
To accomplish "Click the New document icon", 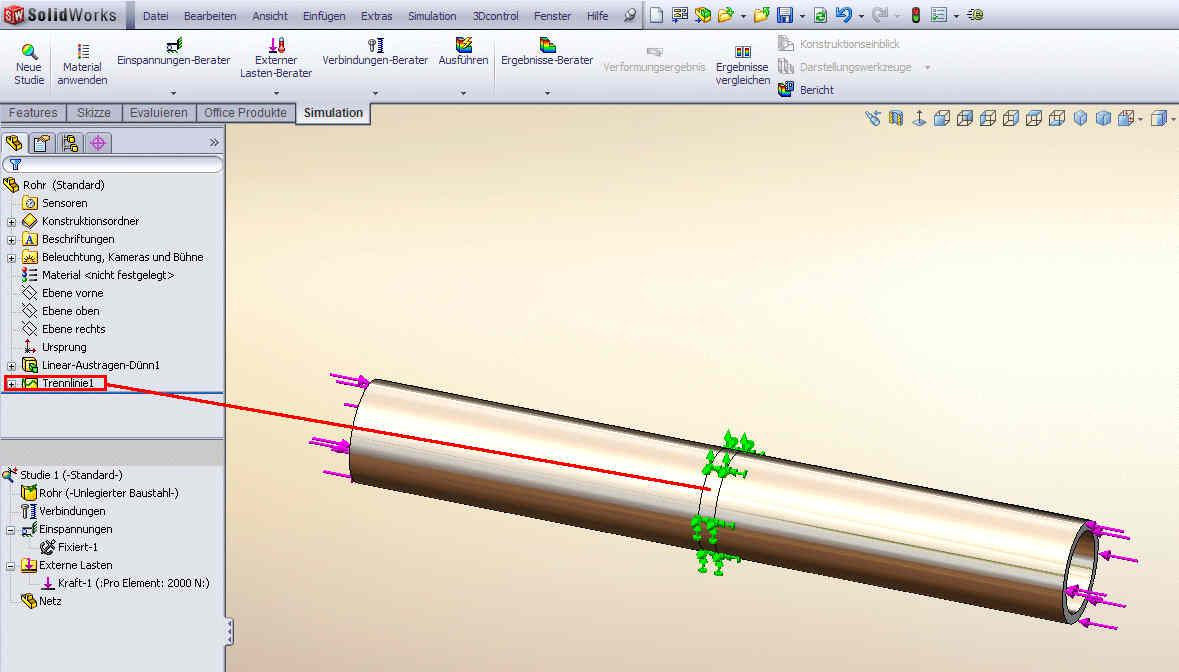I will [656, 15].
